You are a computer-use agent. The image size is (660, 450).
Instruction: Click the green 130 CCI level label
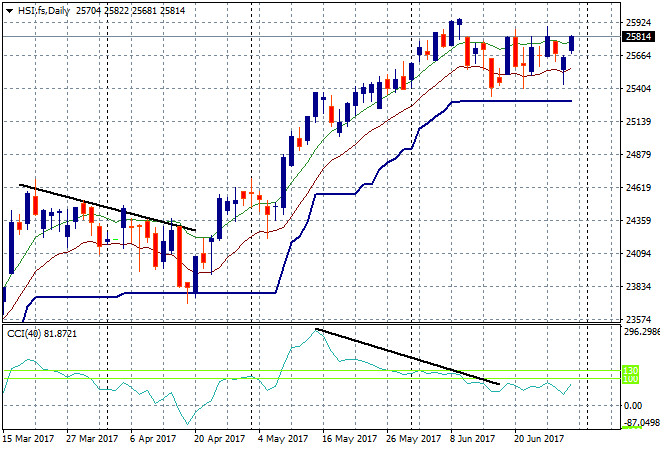[x=631, y=370]
